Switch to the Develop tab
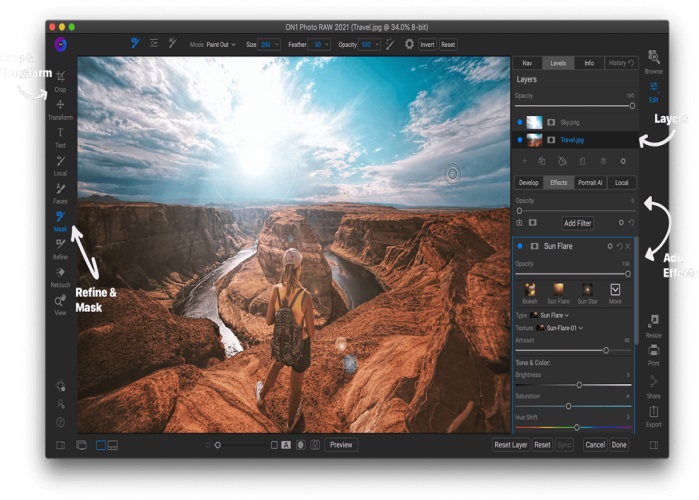Image resolution: width=699 pixels, height=500 pixels. coord(528,183)
